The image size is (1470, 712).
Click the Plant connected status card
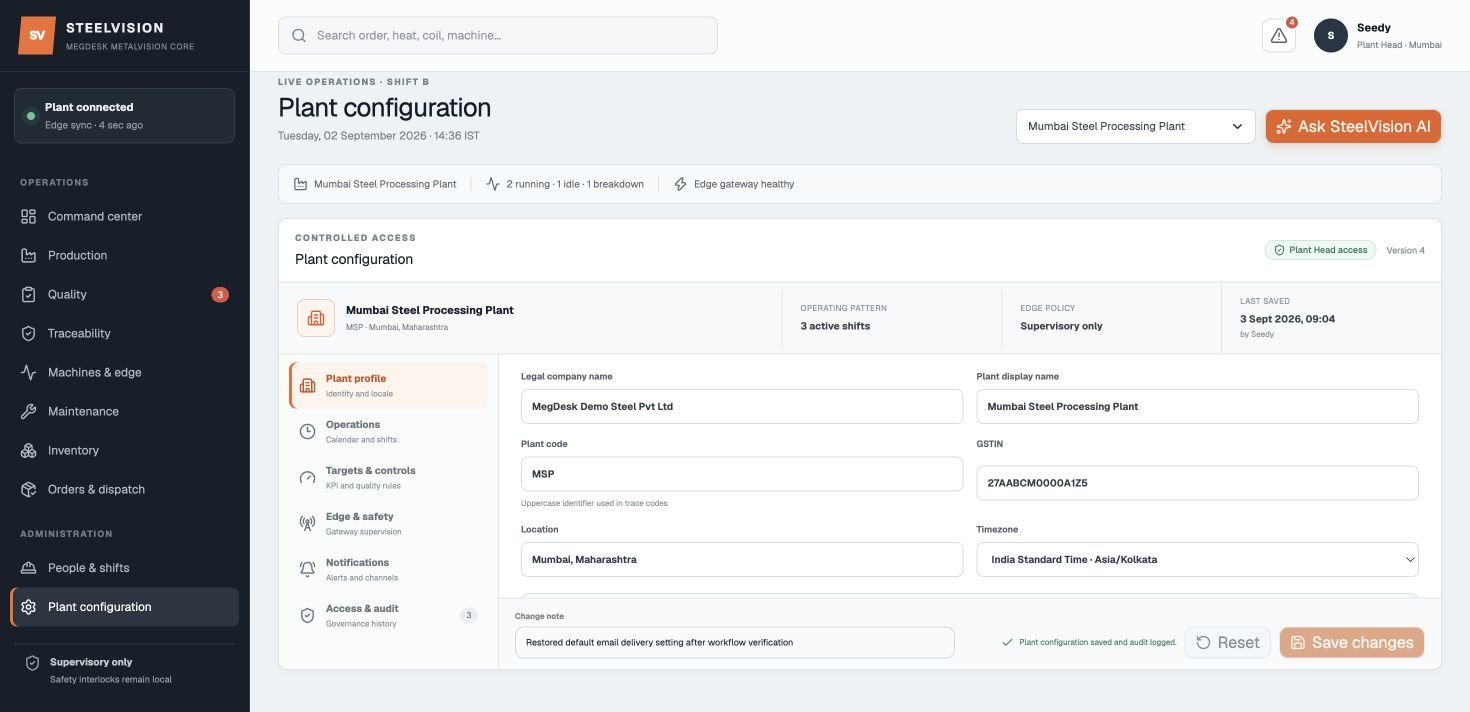[124, 116]
